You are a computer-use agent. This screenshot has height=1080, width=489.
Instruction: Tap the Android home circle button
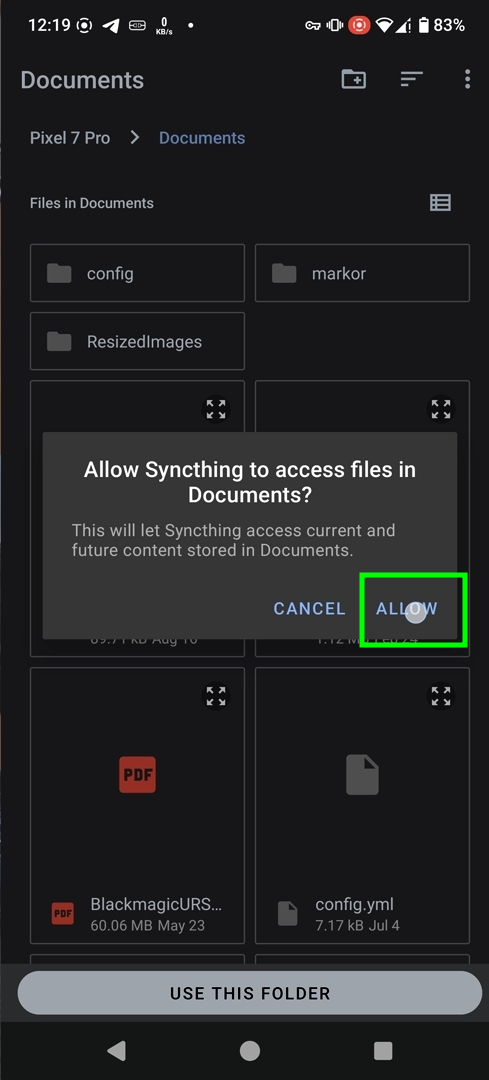[249, 1050]
